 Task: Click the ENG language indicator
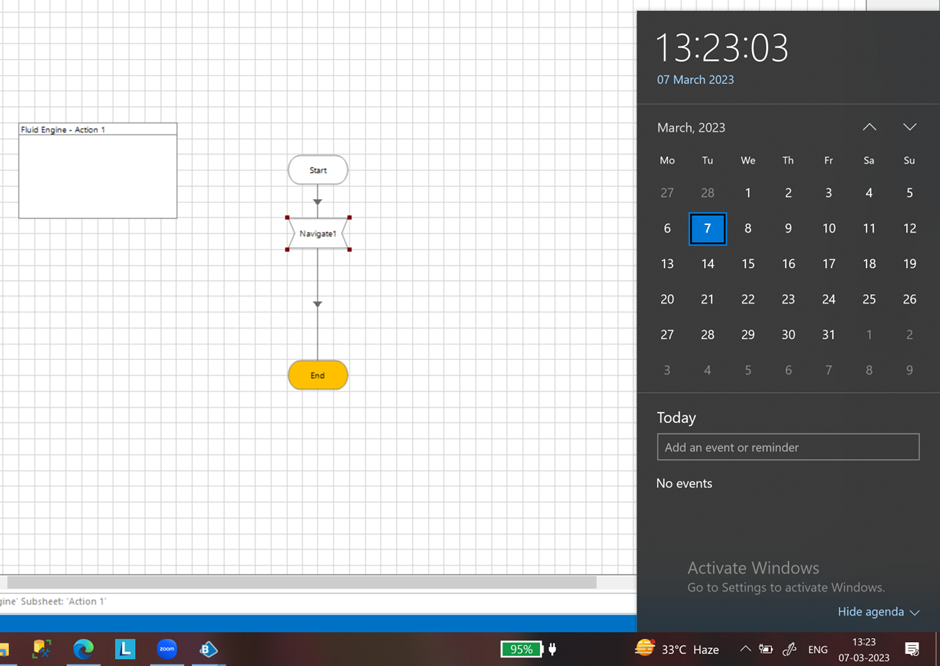point(818,649)
